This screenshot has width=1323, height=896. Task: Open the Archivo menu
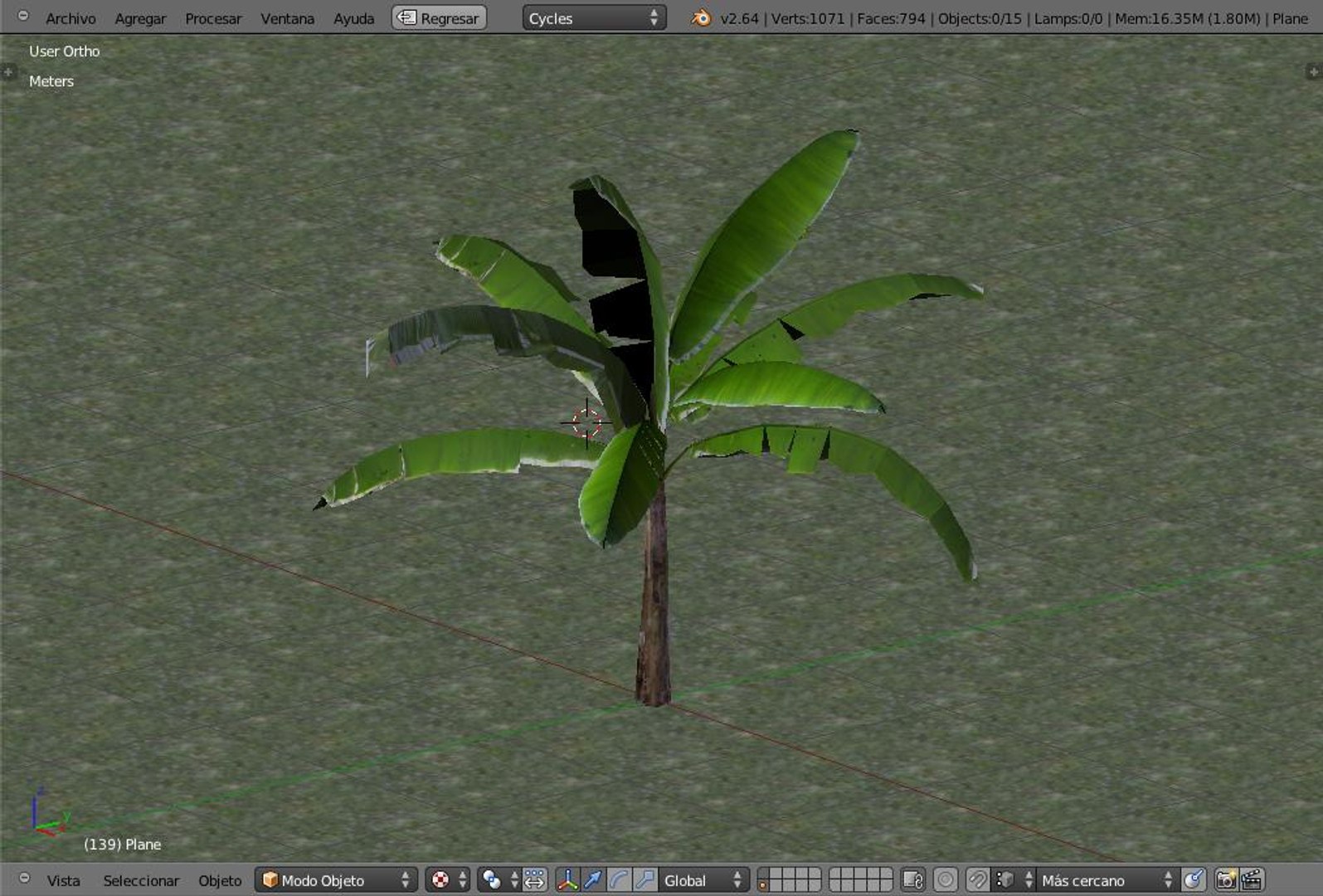(71, 18)
